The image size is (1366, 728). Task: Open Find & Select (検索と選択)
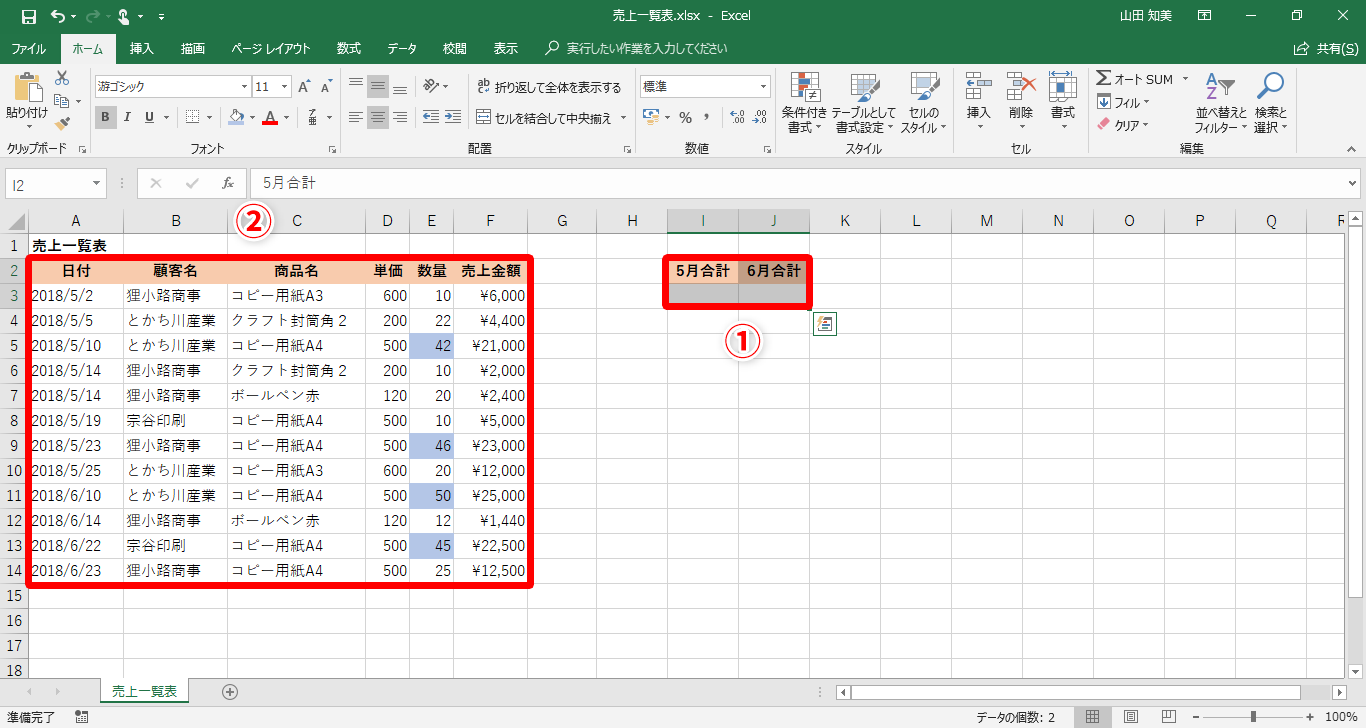[x=1270, y=102]
